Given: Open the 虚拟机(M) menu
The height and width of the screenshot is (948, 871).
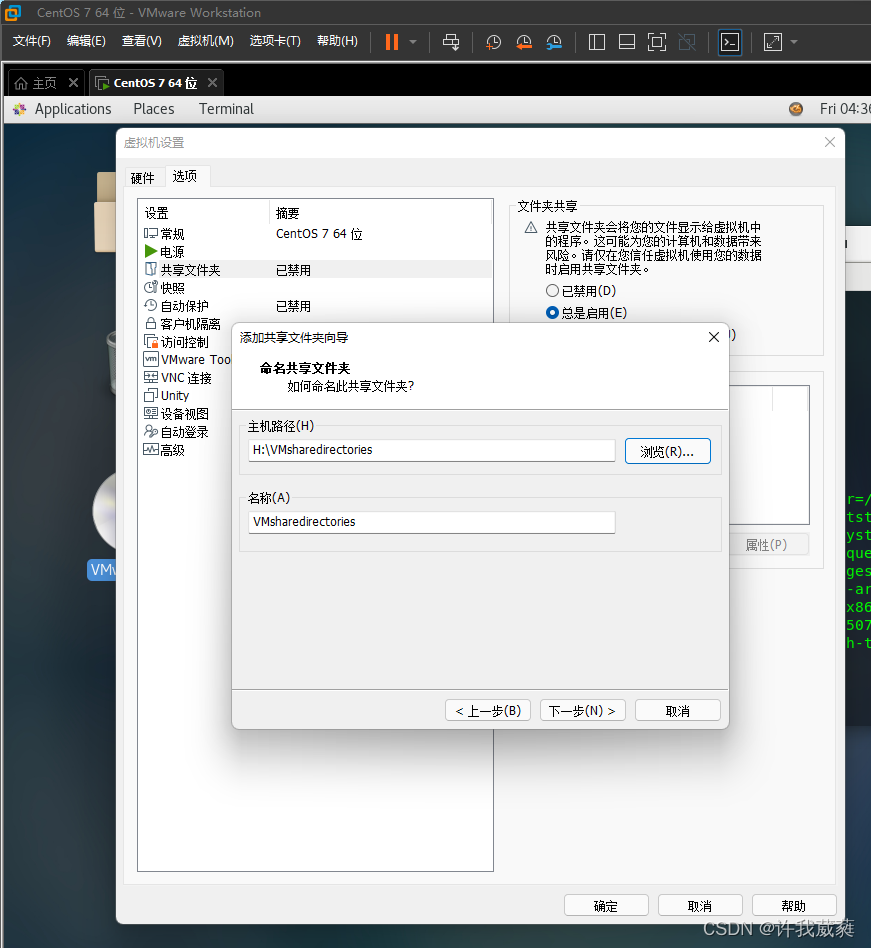Looking at the screenshot, I should click(x=206, y=41).
